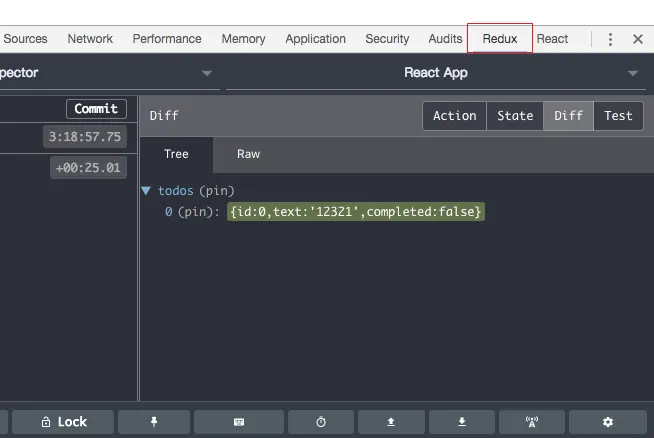Open the Security tab
The image size is (654, 438).
[387, 39]
